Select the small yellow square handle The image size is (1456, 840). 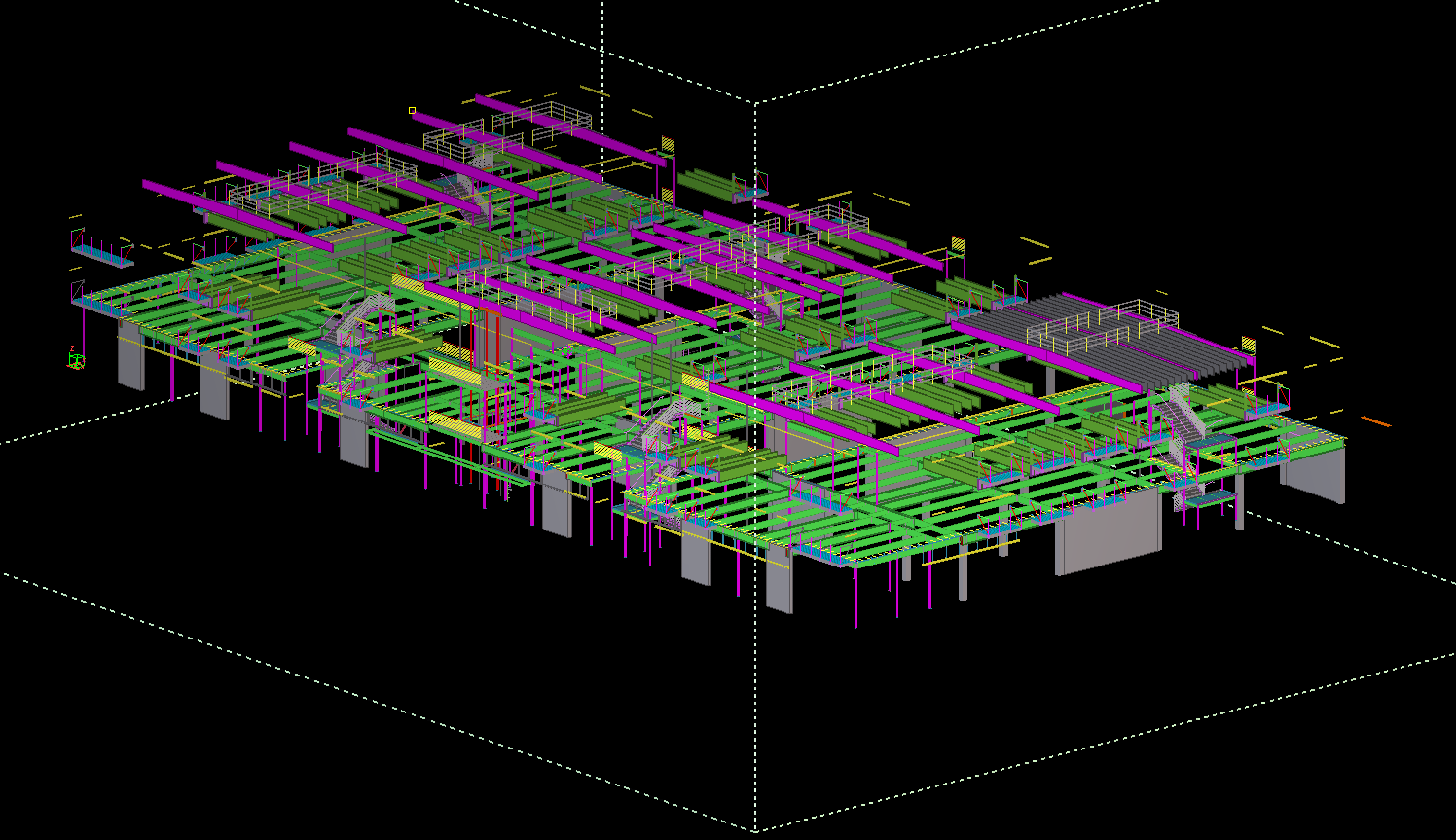pos(412,111)
